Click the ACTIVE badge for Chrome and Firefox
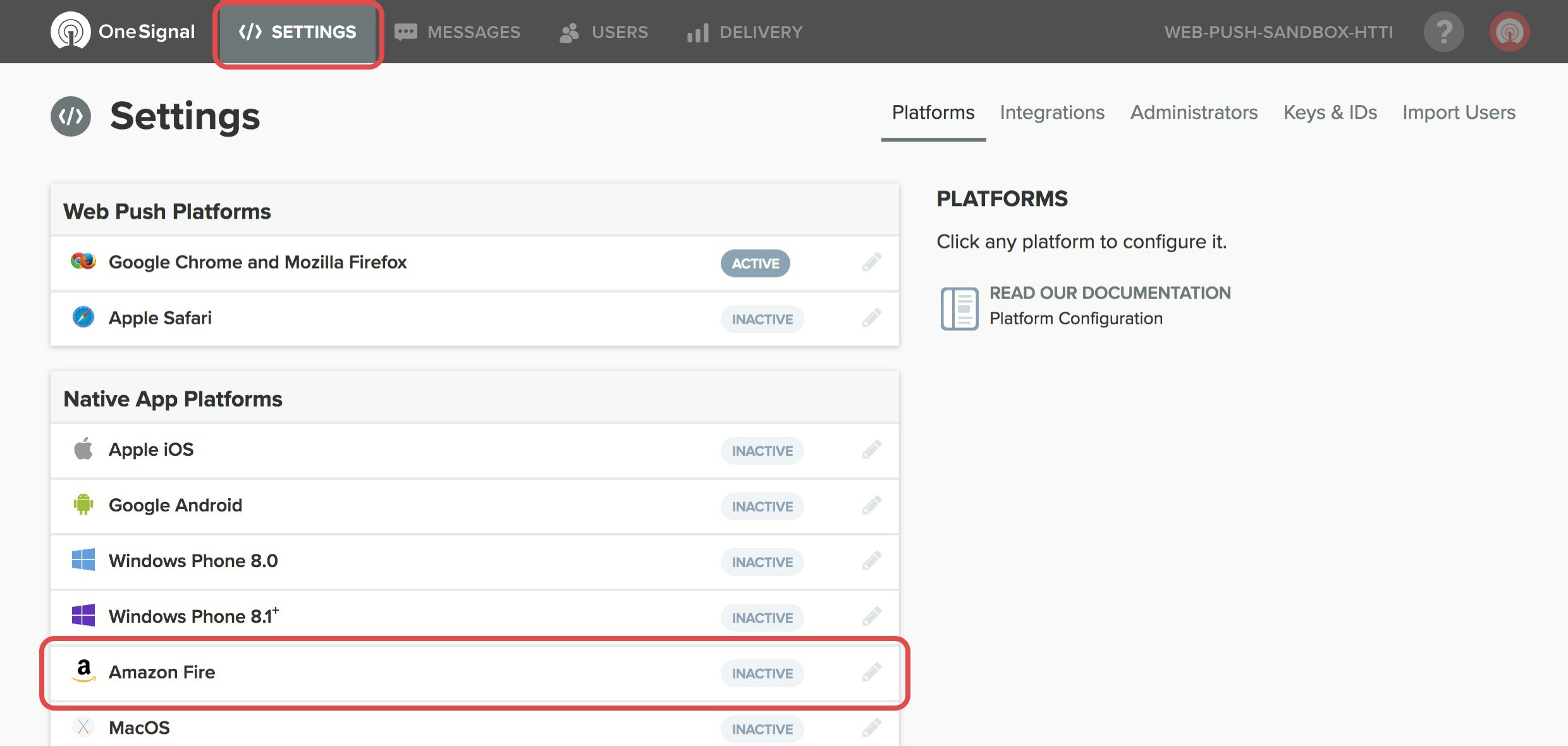The image size is (1568, 746). (x=756, y=264)
